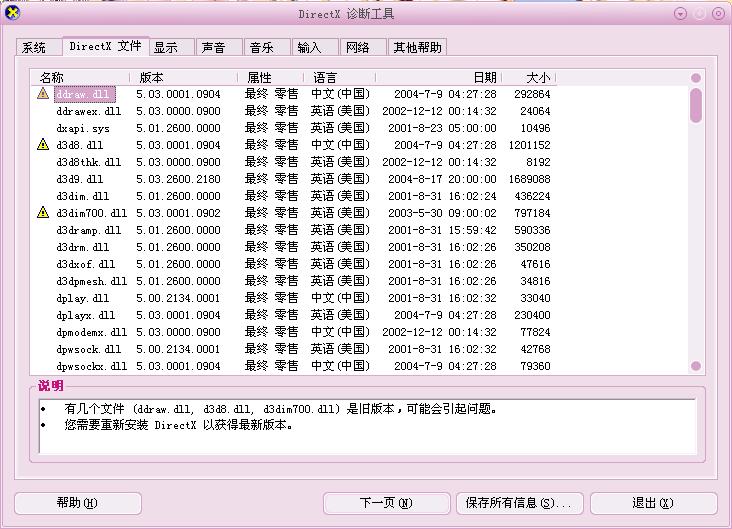Image resolution: width=732 pixels, height=529 pixels.
Task: Click the 退出(X) button
Action: [654, 503]
